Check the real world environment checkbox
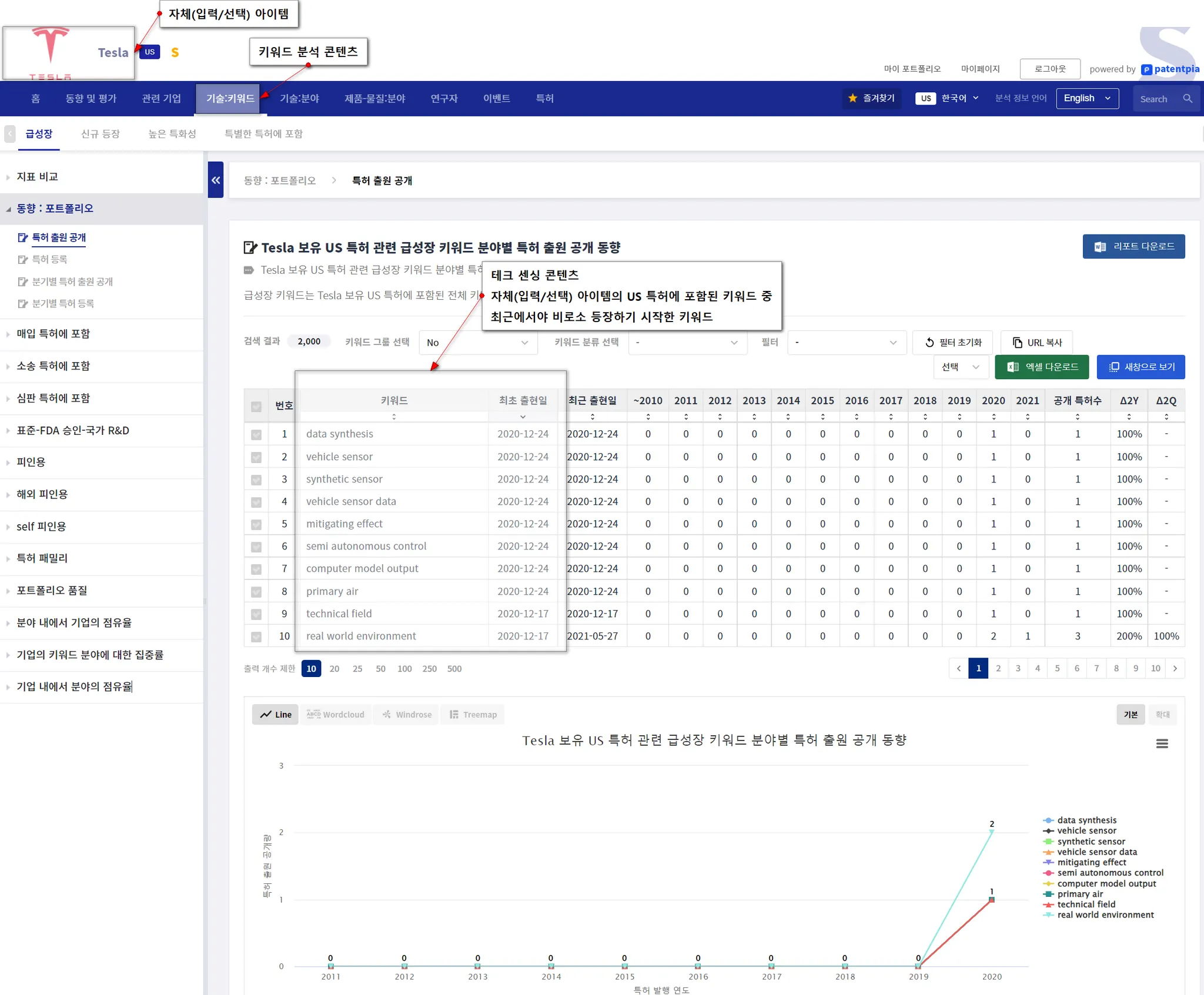Viewport: 1204px width, 995px height. click(256, 636)
